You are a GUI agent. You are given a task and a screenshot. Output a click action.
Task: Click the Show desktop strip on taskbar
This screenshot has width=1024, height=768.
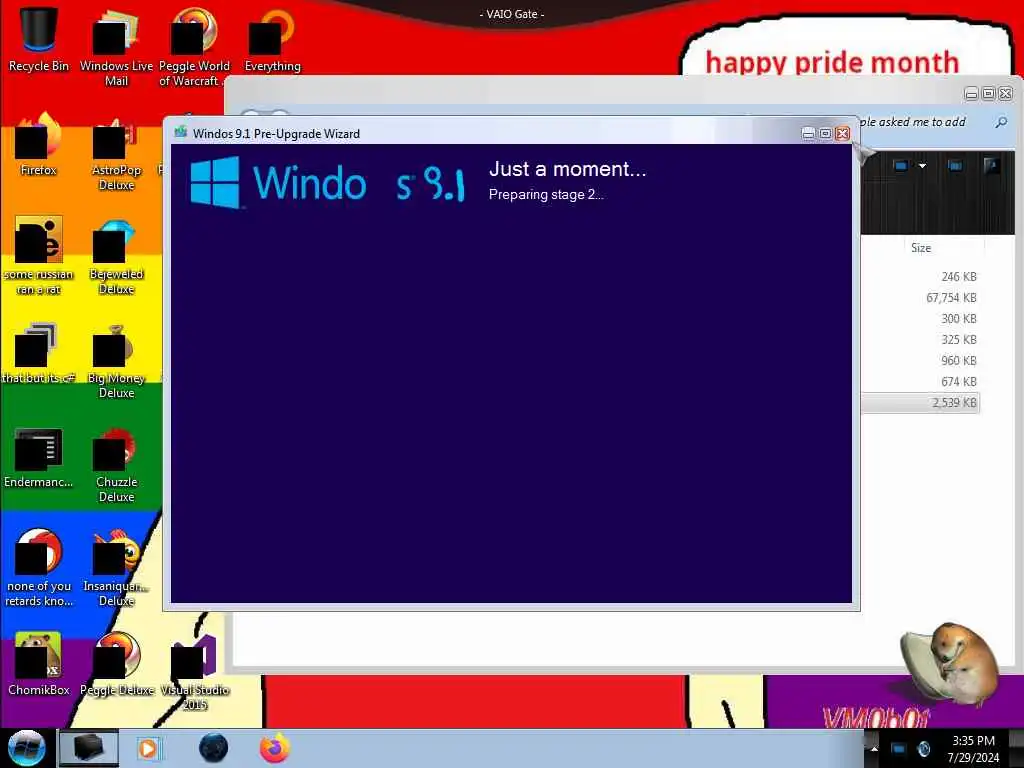click(x=1017, y=748)
